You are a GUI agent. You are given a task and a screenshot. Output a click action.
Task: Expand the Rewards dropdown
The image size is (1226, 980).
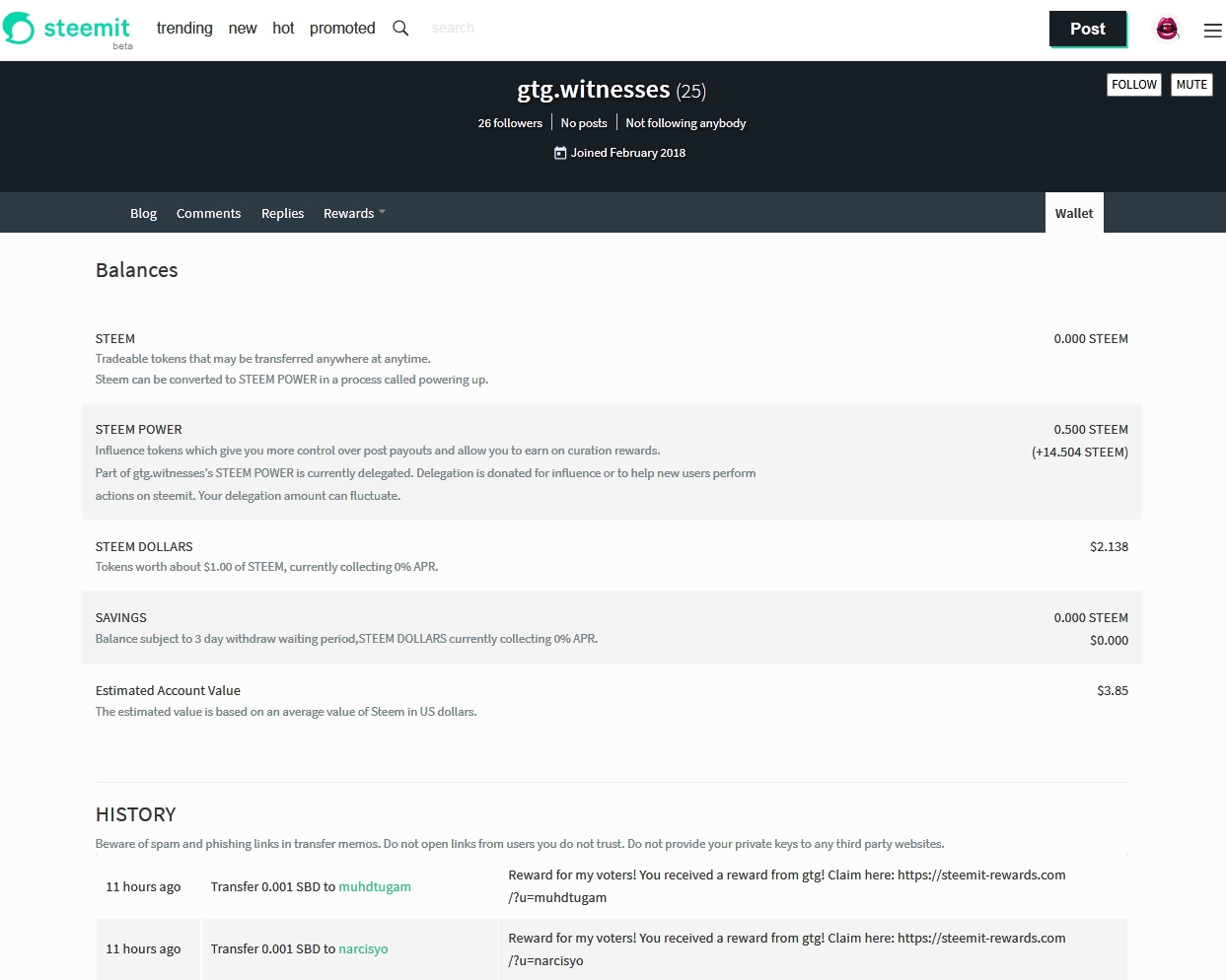(x=354, y=213)
